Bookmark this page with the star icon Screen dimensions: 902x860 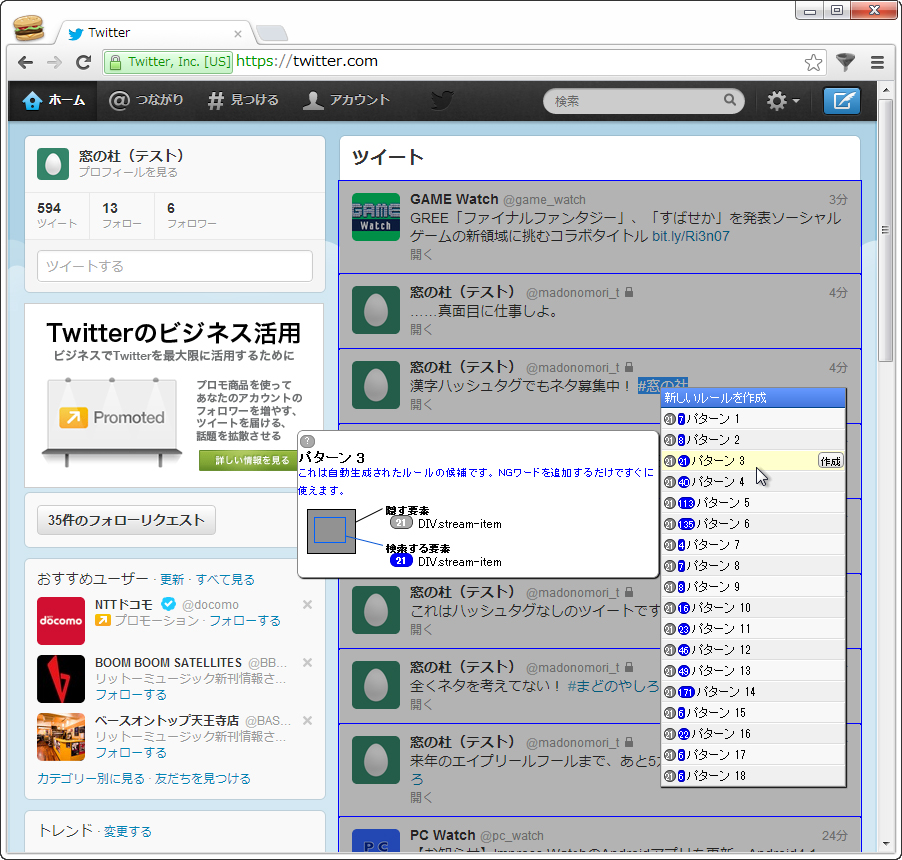tap(813, 62)
